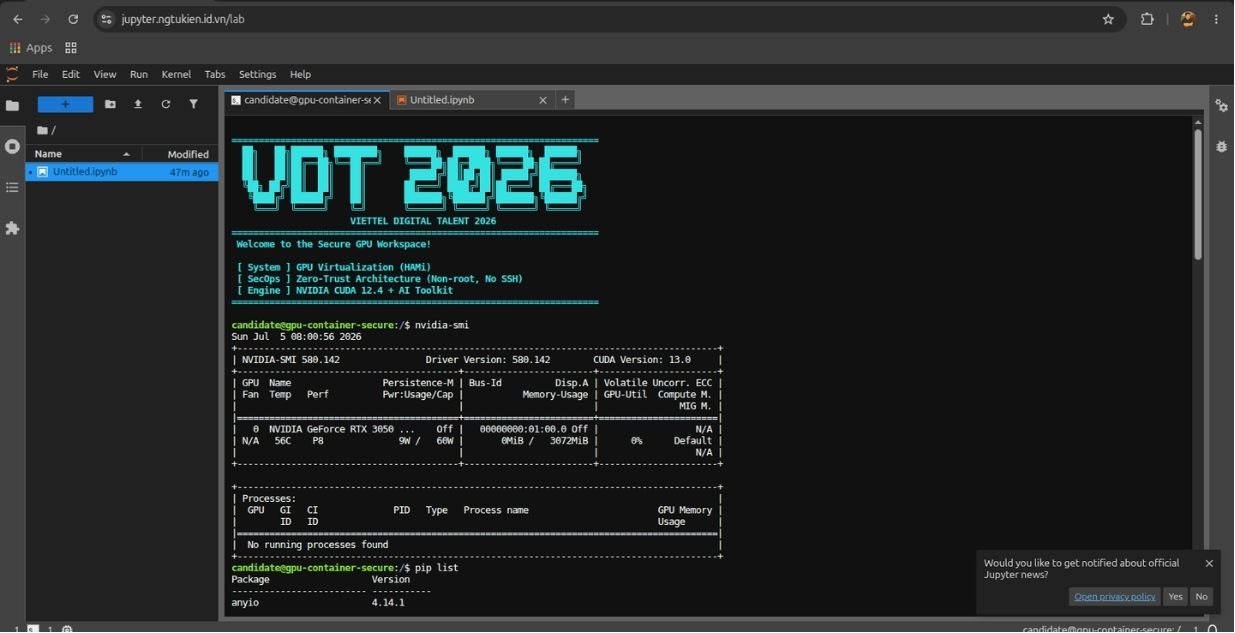
Task: Bookmark this page with the star icon
Action: click(1108, 19)
